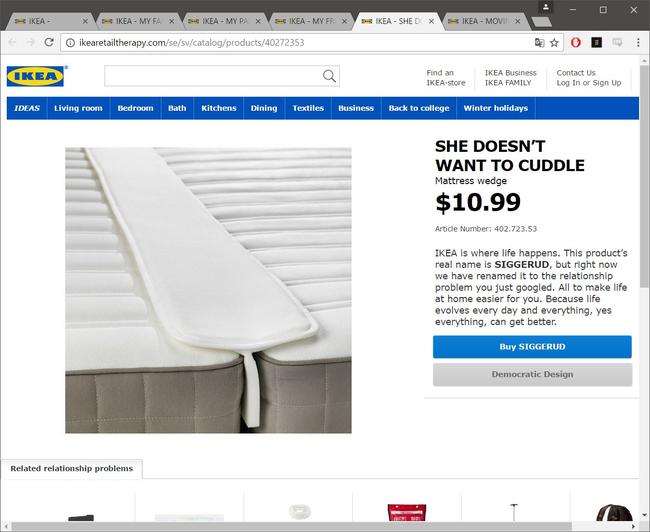
Task: Focus the IKEA search input field
Action: (x=213, y=76)
